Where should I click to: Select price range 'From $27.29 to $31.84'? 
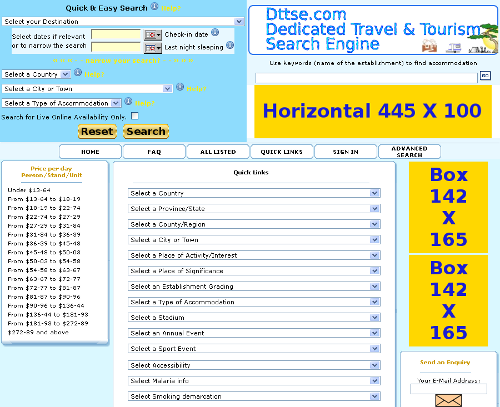click(x=44, y=226)
